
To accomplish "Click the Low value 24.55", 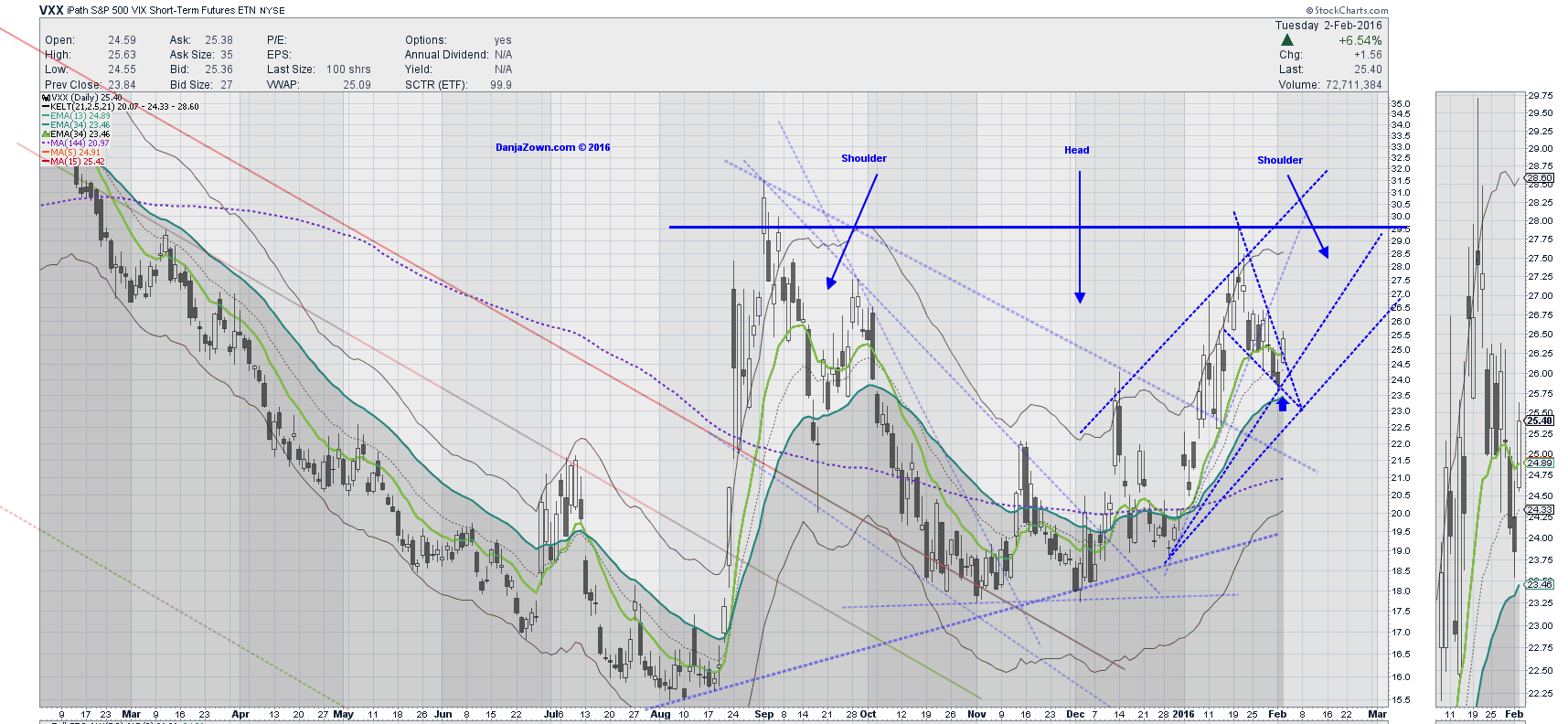I will [122, 69].
